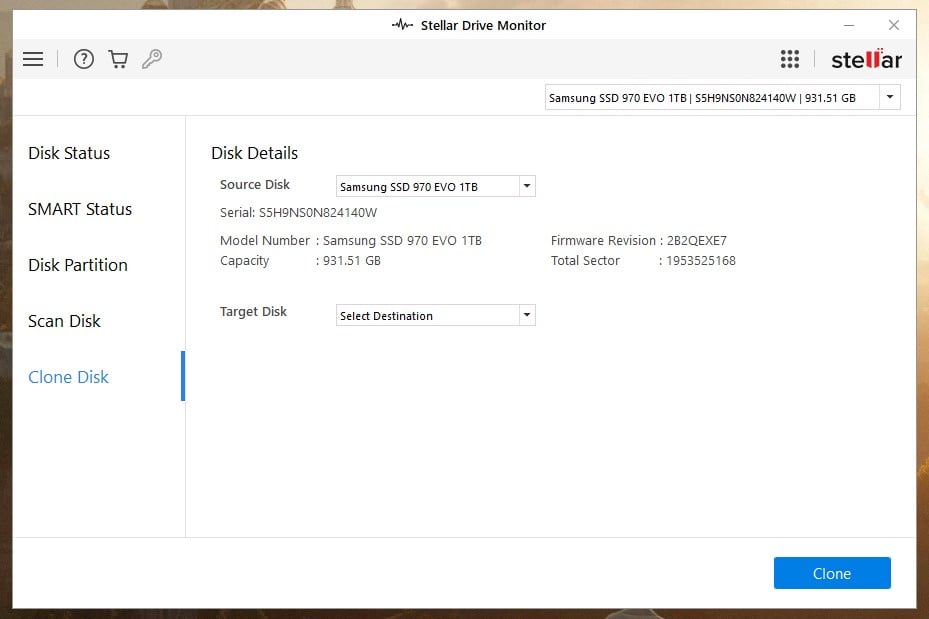Switch to the SMART Status tab

[80, 209]
